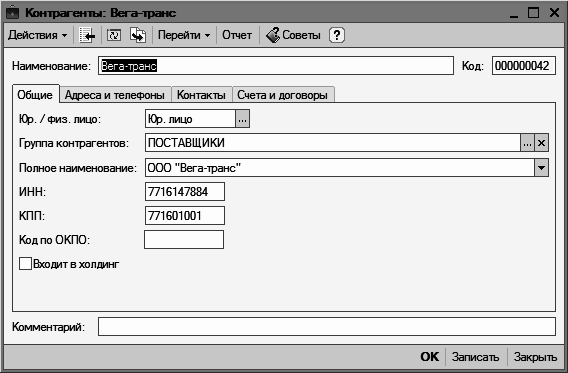568x373 pixels.
Task: Close the window with title bar X
Action: (554, 13)
